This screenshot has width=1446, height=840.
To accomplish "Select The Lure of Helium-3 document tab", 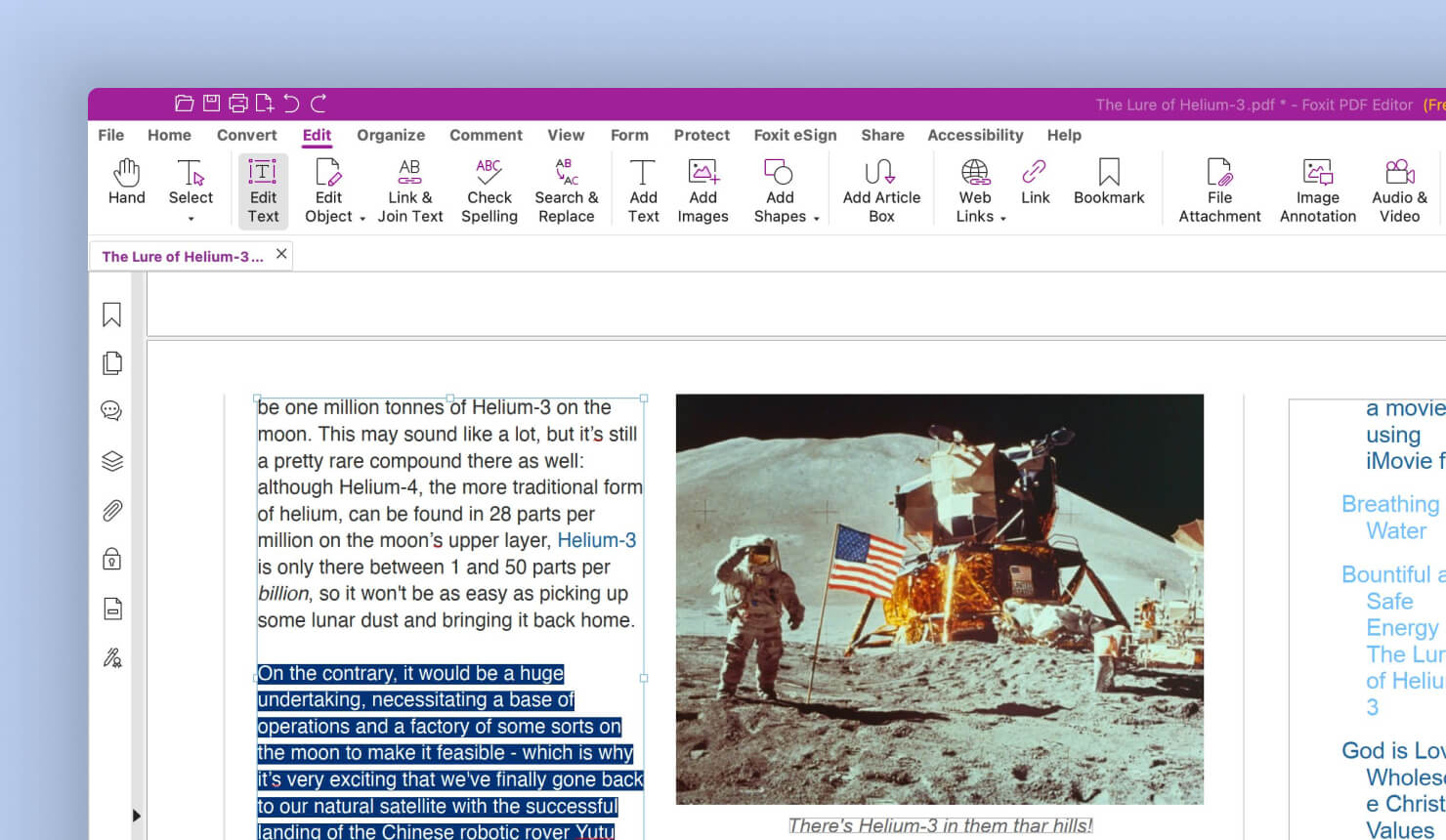I will tap(183, 256).
